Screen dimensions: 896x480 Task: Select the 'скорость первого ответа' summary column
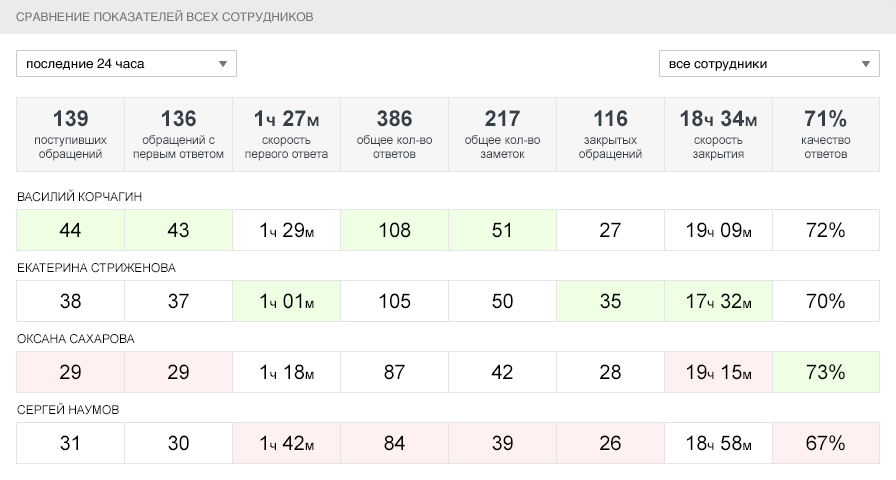click(x=286, y=134)
